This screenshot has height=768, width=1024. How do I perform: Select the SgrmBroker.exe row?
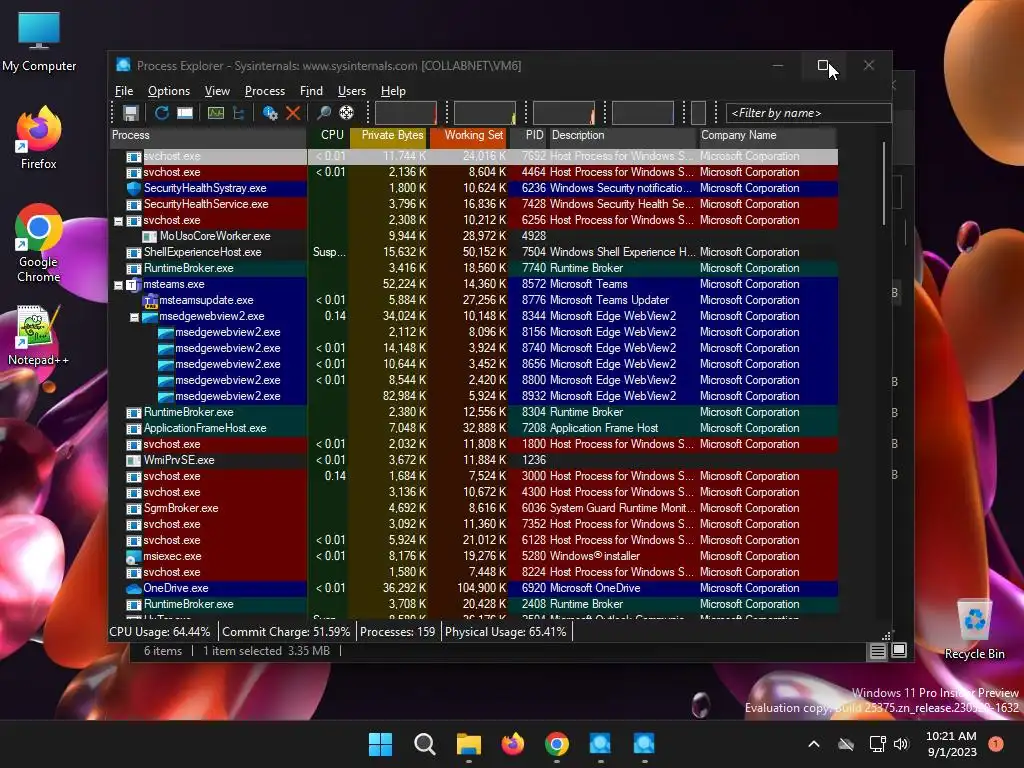[474, 508]
